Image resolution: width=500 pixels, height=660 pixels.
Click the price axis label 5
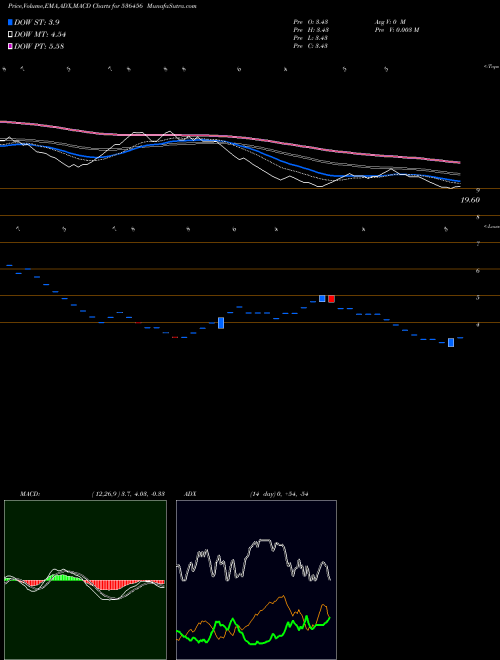(x=478, y=298)
